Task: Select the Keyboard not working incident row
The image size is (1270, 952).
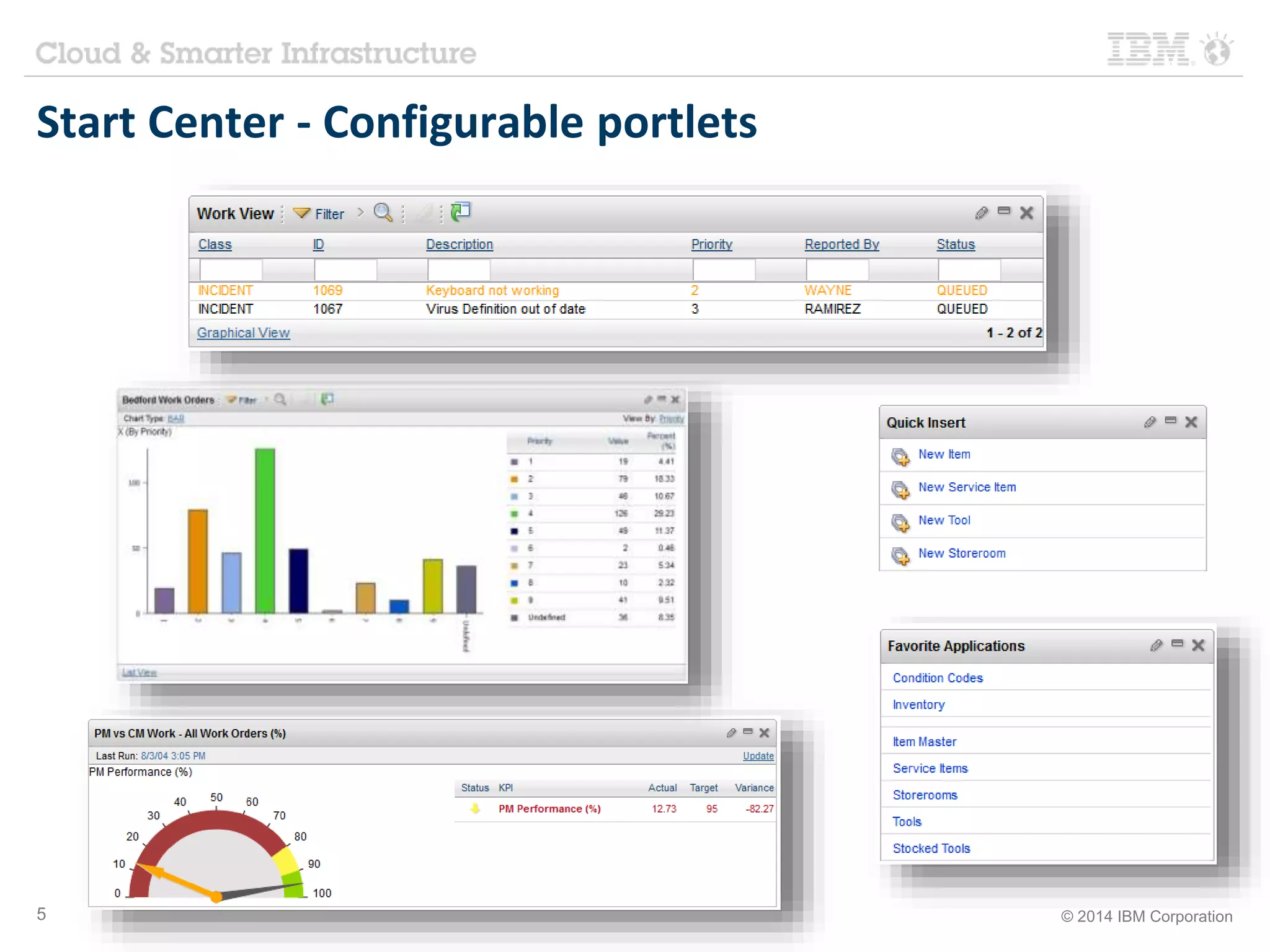Action: 492,291
